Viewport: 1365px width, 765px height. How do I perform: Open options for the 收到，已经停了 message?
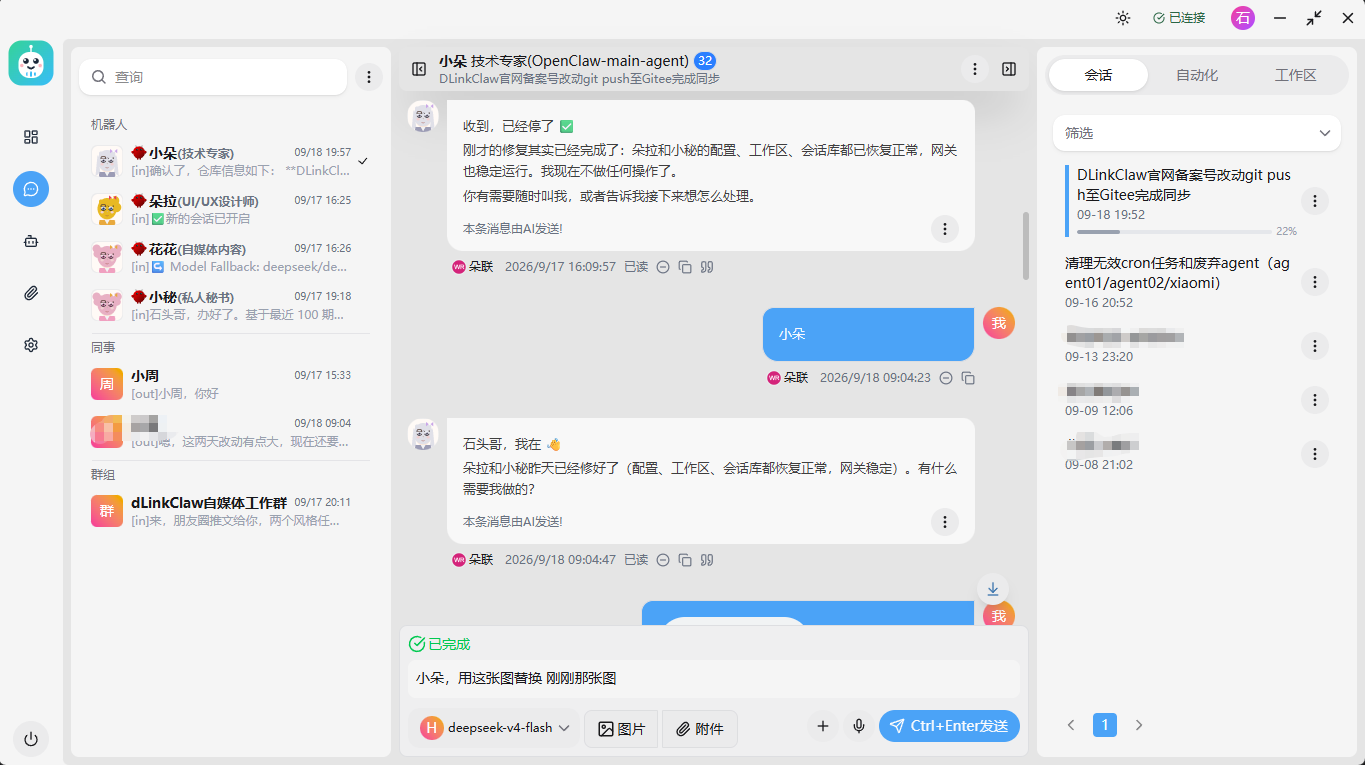[945, 229]
